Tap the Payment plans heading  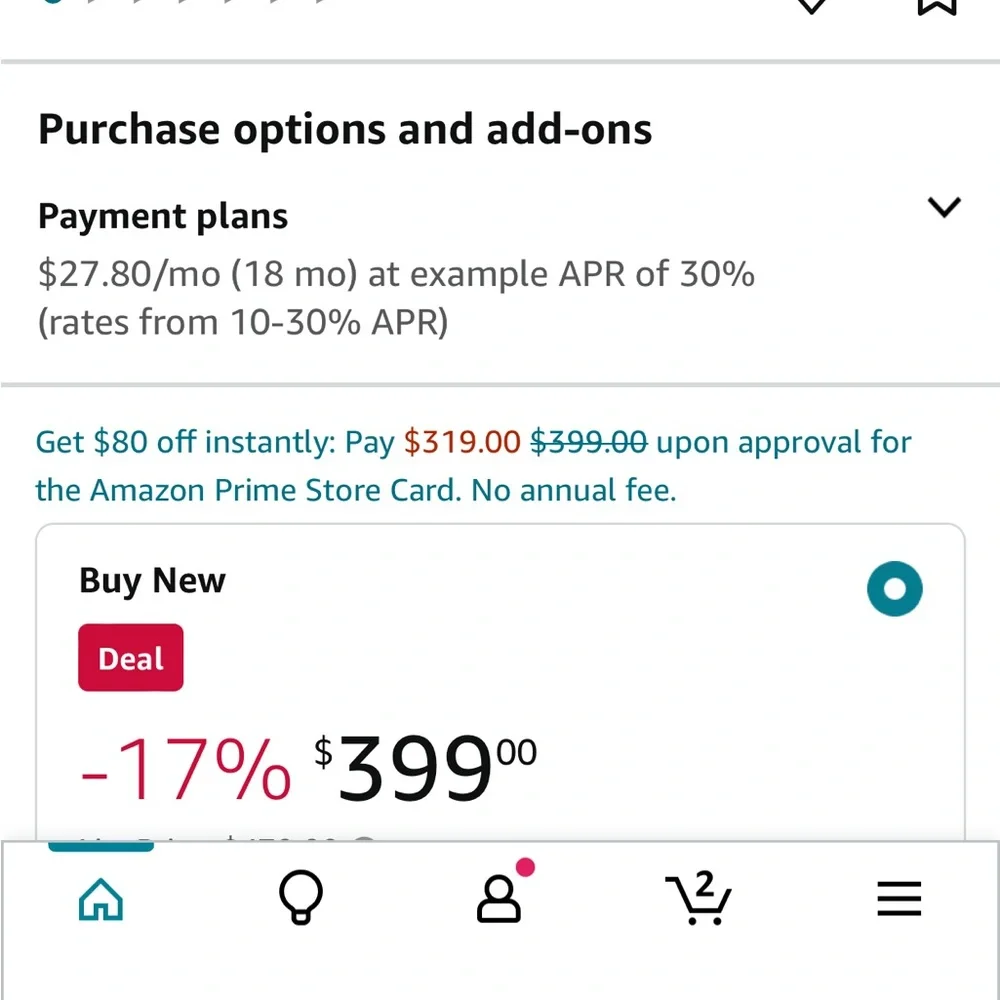tap(163, 216)
